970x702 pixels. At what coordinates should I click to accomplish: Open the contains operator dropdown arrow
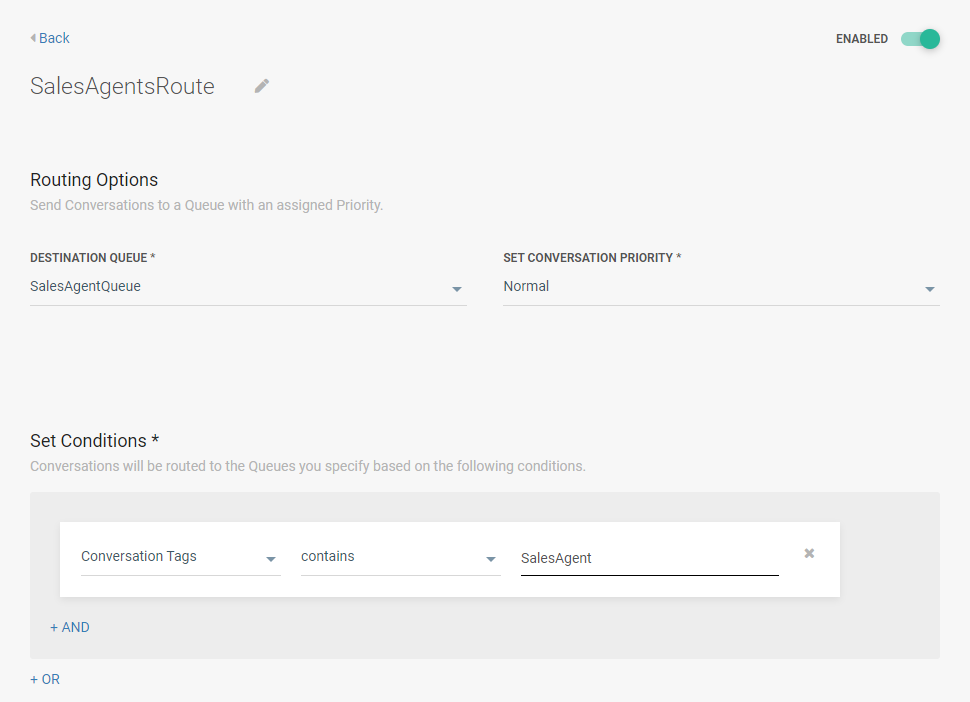coord(491,559)
